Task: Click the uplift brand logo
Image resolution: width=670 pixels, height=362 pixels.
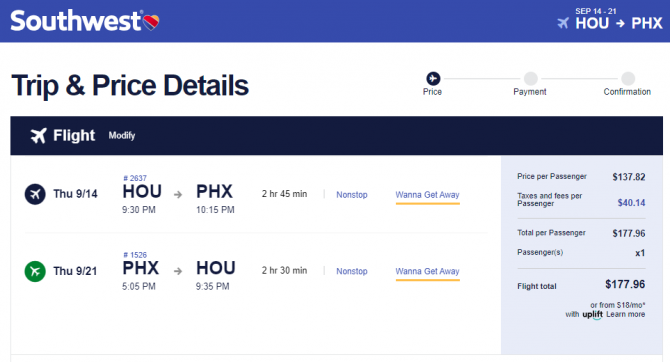Action: tap(592, 315)
